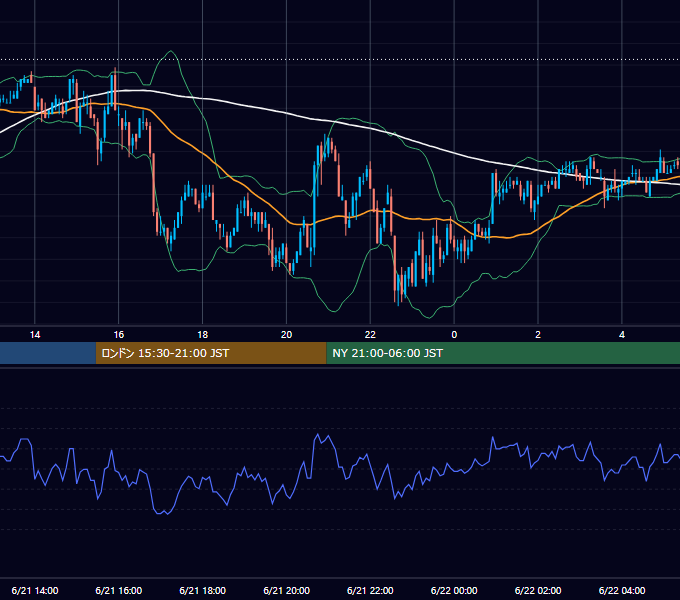Image resolution: width=680 pixels, height=600 pixels.
Task: Select the NY 21:00-06:00 JST session bar
Action: (503, 353)
